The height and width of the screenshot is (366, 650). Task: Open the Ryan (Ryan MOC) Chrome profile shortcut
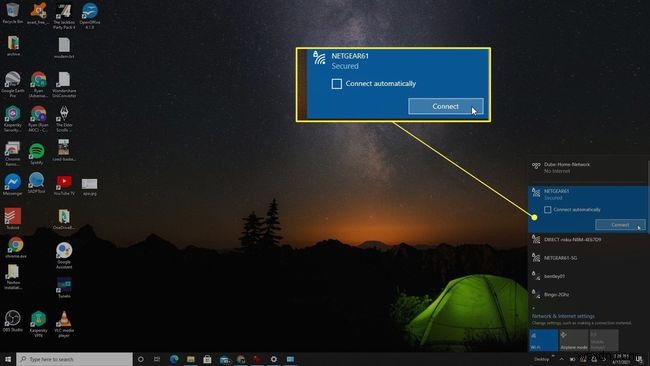click(38, 119)
